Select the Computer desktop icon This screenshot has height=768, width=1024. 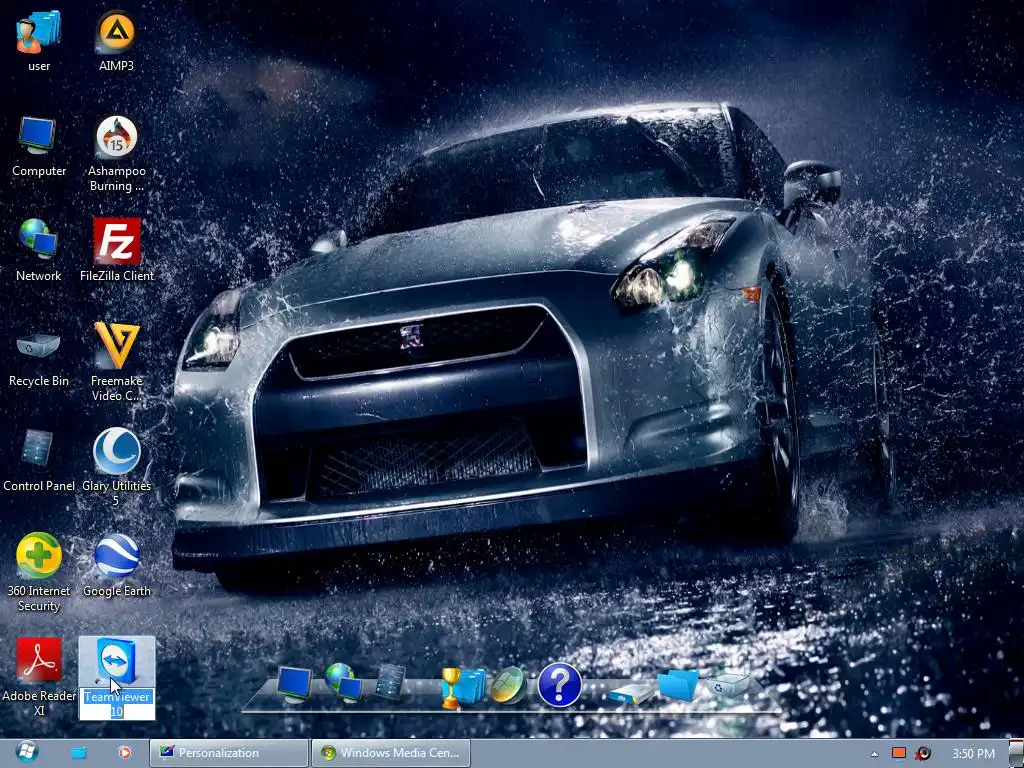pyautogui.click(x=39, y=146)
